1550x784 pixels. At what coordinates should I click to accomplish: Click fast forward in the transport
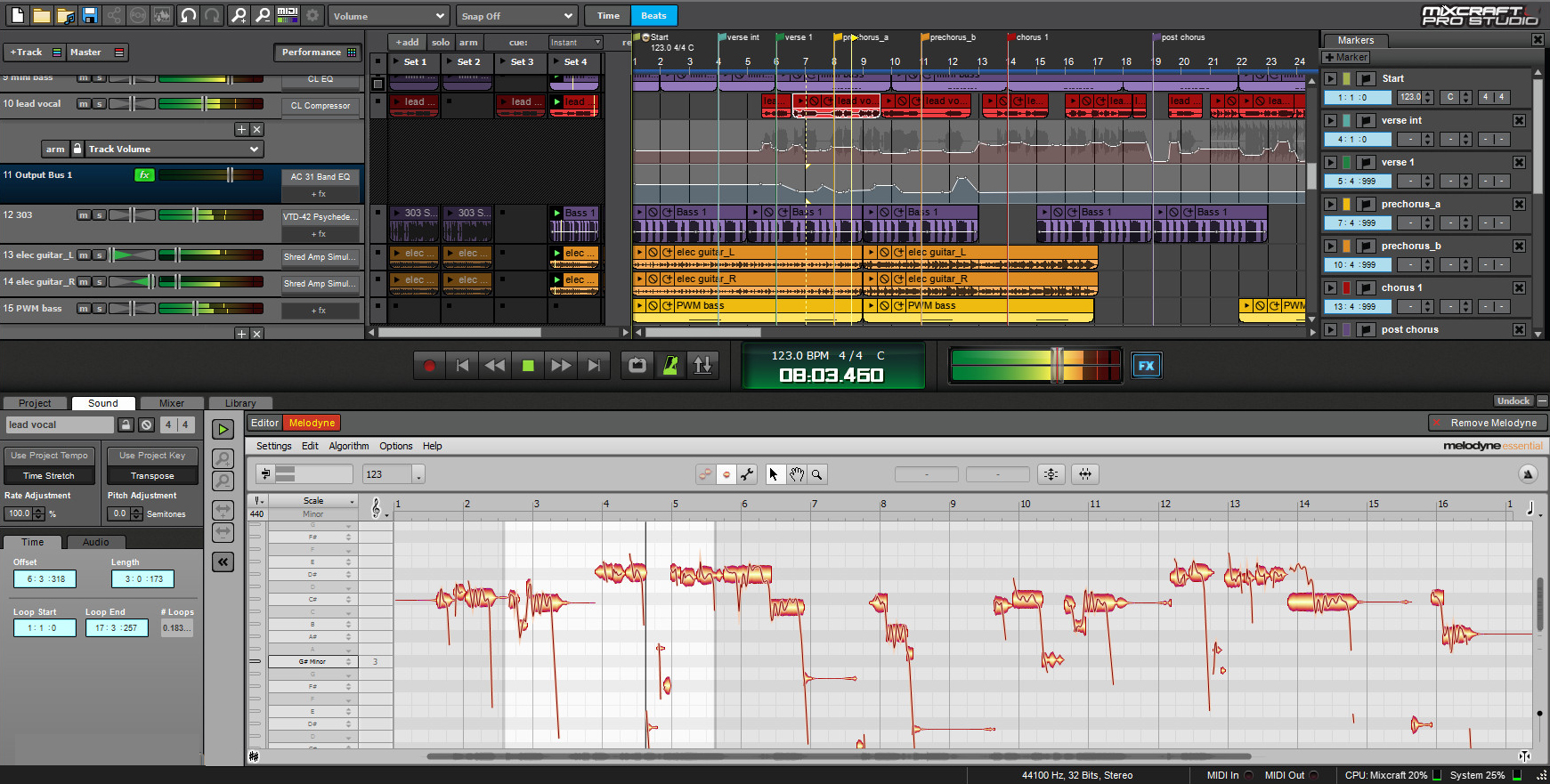pos(561,366)
